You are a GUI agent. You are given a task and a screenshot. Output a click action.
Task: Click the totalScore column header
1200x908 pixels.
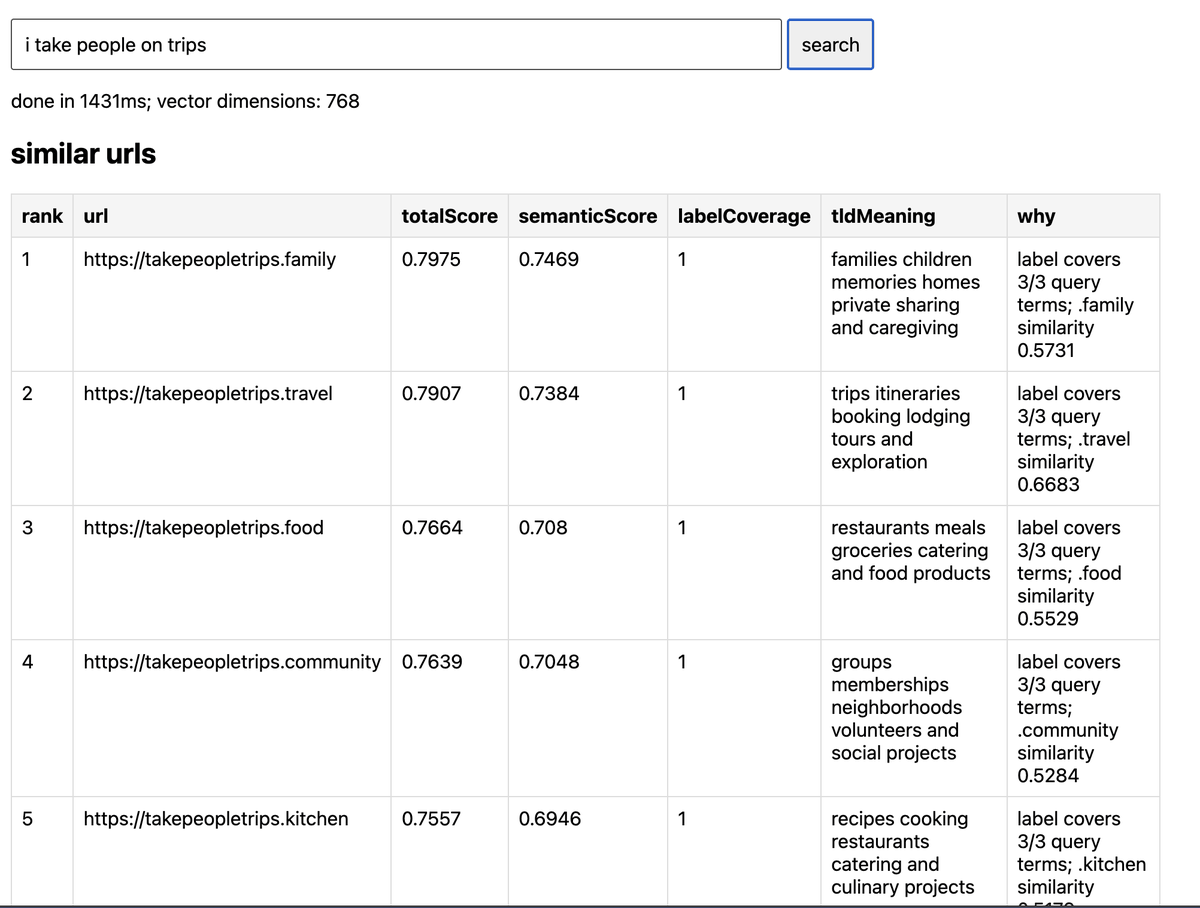[450, 216]
